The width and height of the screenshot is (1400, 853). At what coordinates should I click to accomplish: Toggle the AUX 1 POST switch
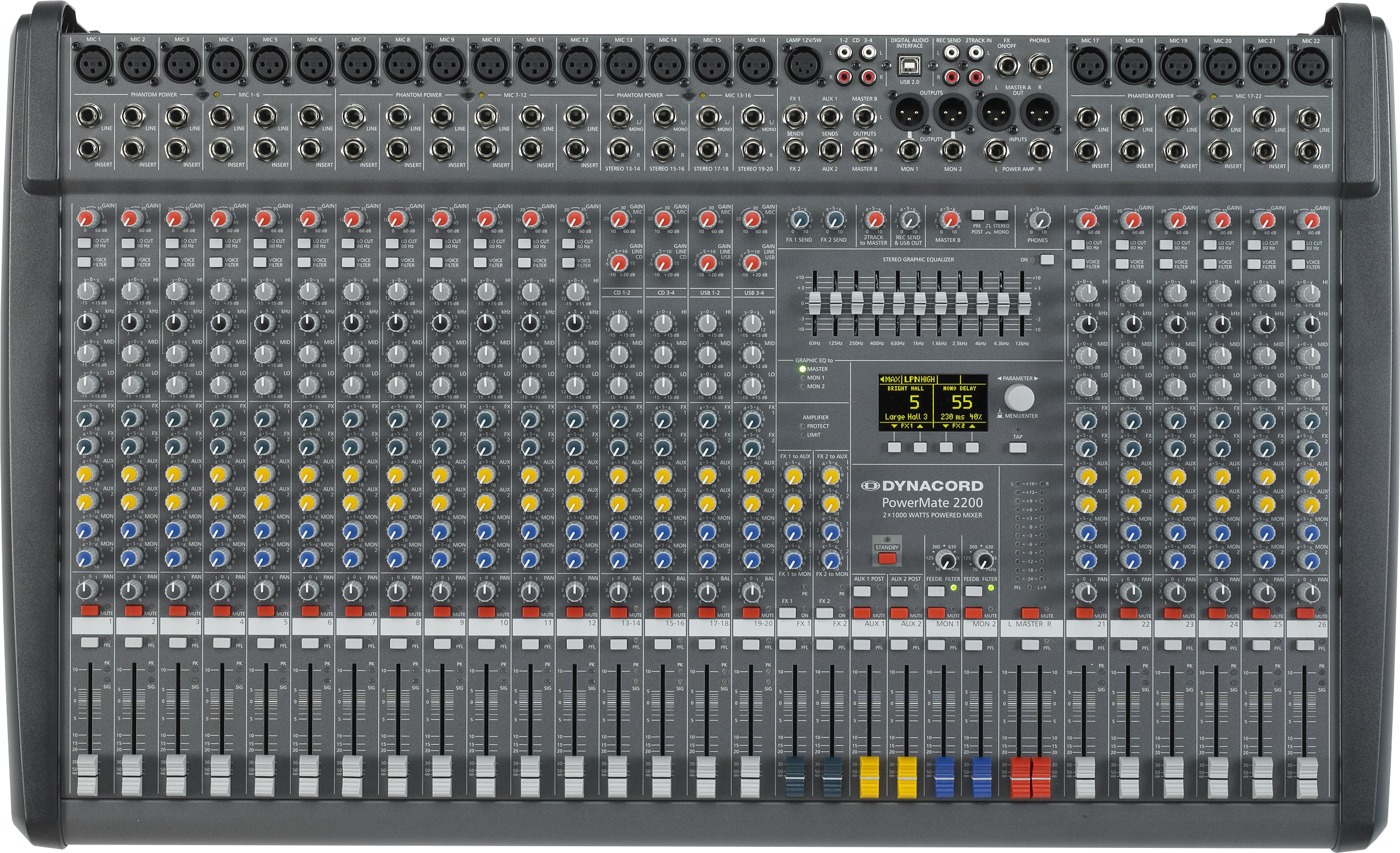tap(862, 591)
